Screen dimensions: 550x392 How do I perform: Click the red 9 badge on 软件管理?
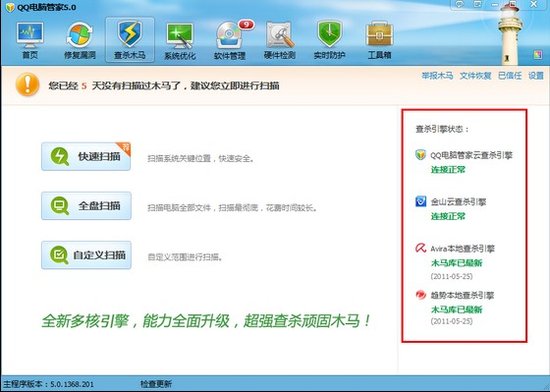coord(246,25)
